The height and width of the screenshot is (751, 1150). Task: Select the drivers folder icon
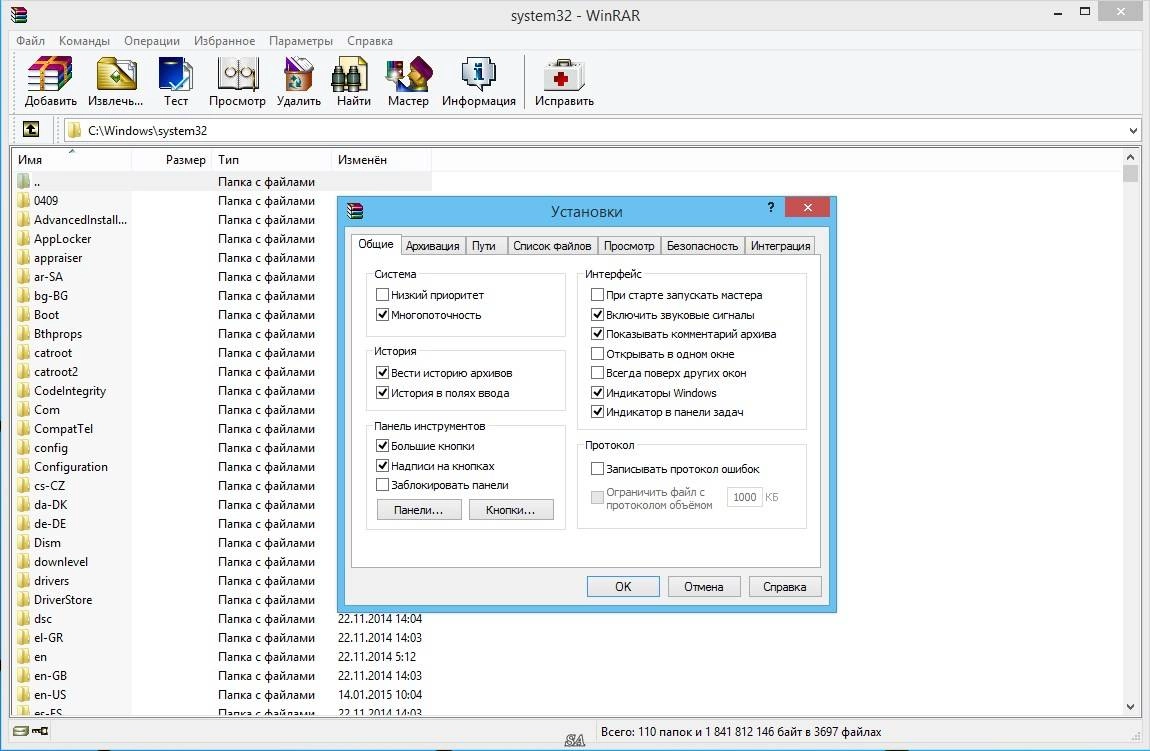[23, 581]
